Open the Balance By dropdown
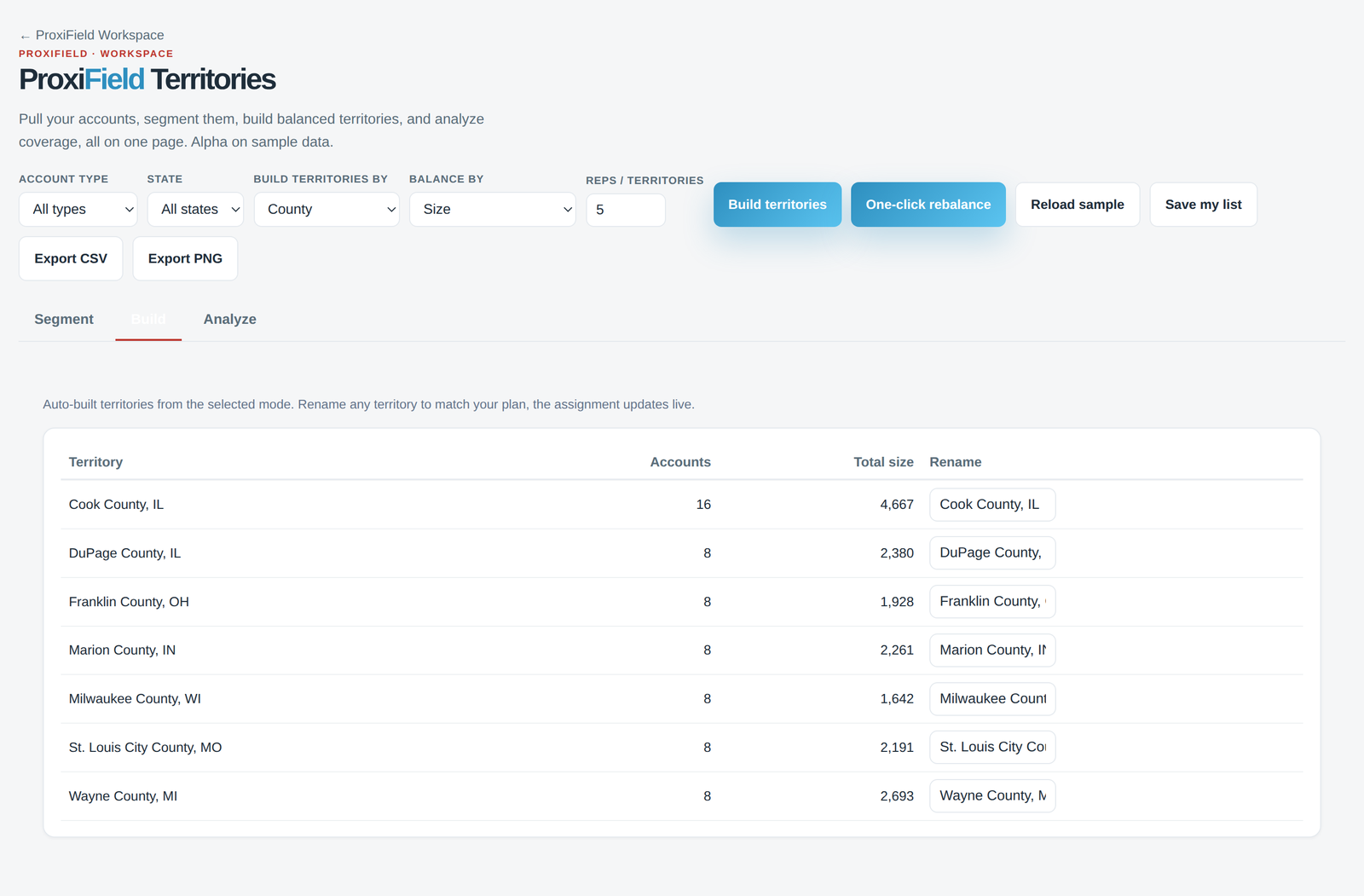1364x896 pixels. pos(493,210)
